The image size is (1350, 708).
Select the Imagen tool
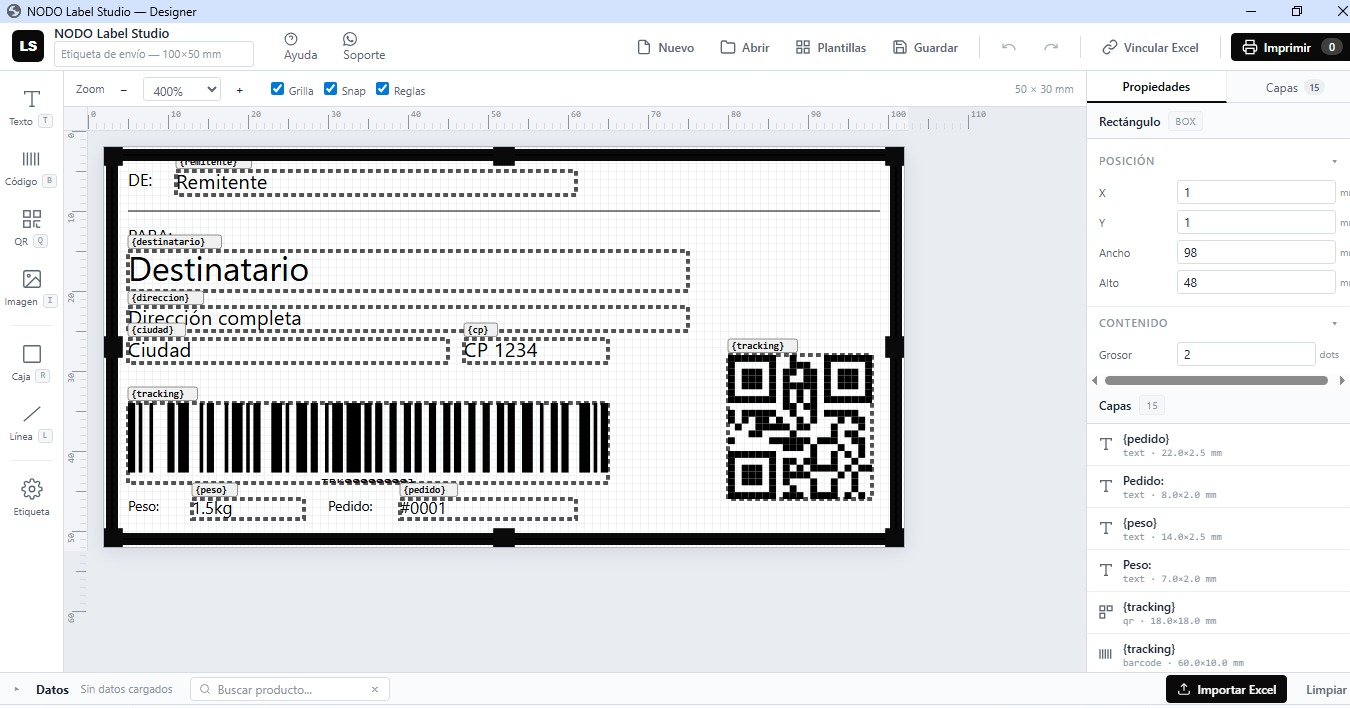tap(31, 288)
